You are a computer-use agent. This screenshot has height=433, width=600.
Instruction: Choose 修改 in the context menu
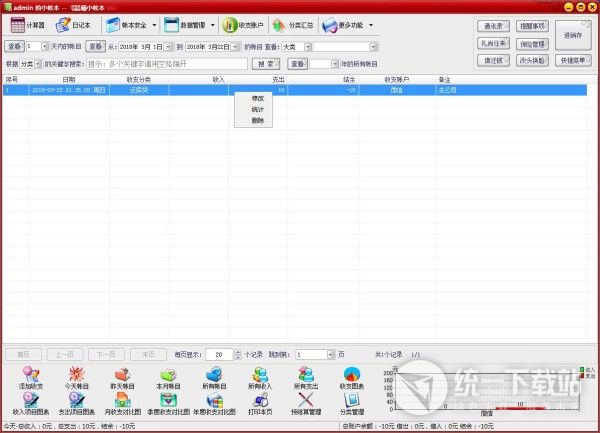click(258, 98)
